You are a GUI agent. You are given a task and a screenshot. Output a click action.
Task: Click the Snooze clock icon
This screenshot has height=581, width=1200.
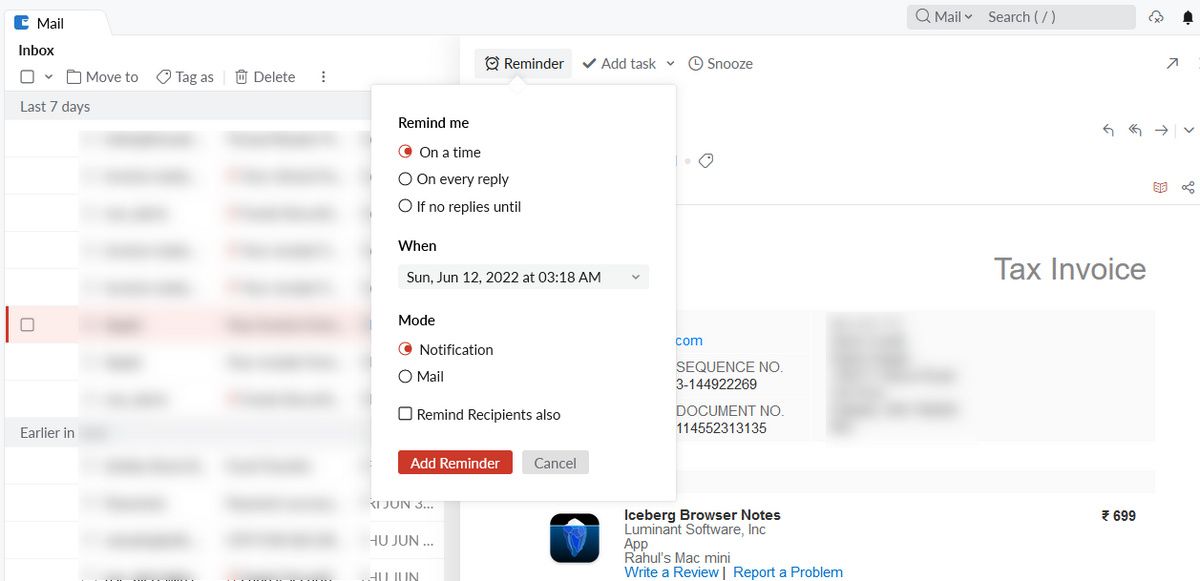[696, 64]
